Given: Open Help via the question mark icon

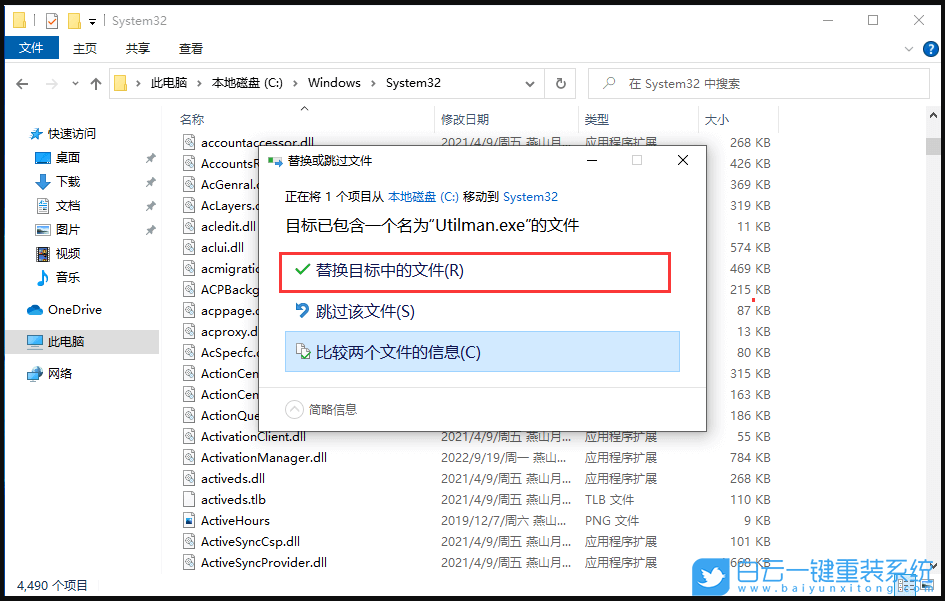Looking at the screenshot, I should tap(931, 48).
